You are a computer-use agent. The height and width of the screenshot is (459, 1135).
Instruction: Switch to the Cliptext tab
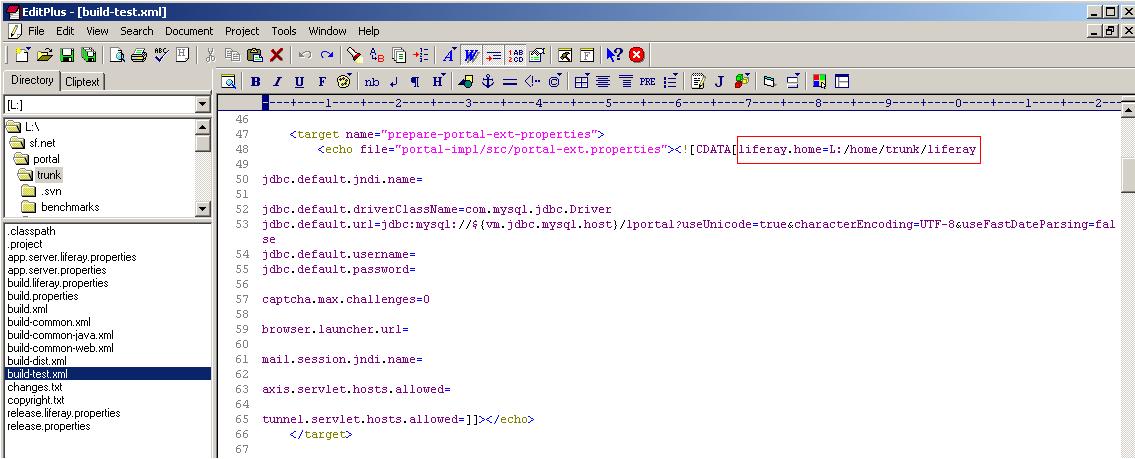[x=82, y=82]
